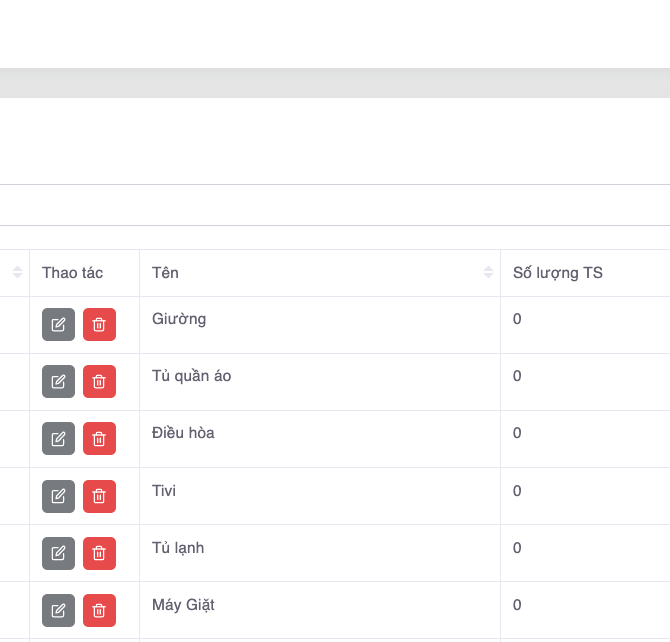Select the Máy Giặt name cell
This screenshot has width=670, height=642.
tap(183, 605)
